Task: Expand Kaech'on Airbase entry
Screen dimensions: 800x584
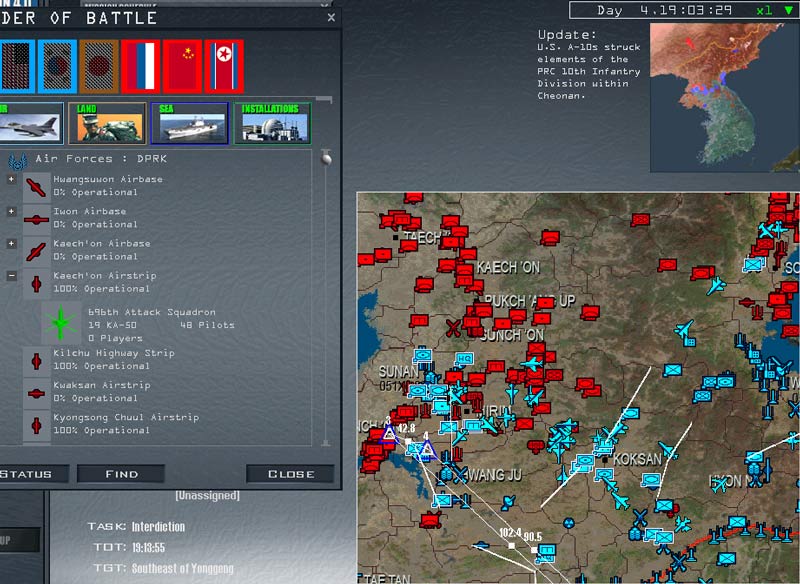Action: coord(11,244)
